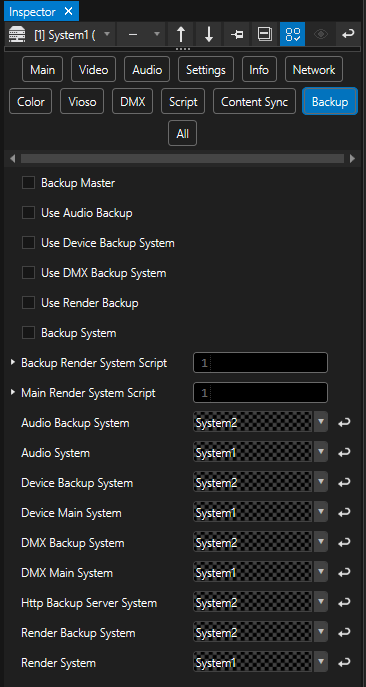Switch to the Main tab
Viewport: 366px width, 687px height.
43,70
